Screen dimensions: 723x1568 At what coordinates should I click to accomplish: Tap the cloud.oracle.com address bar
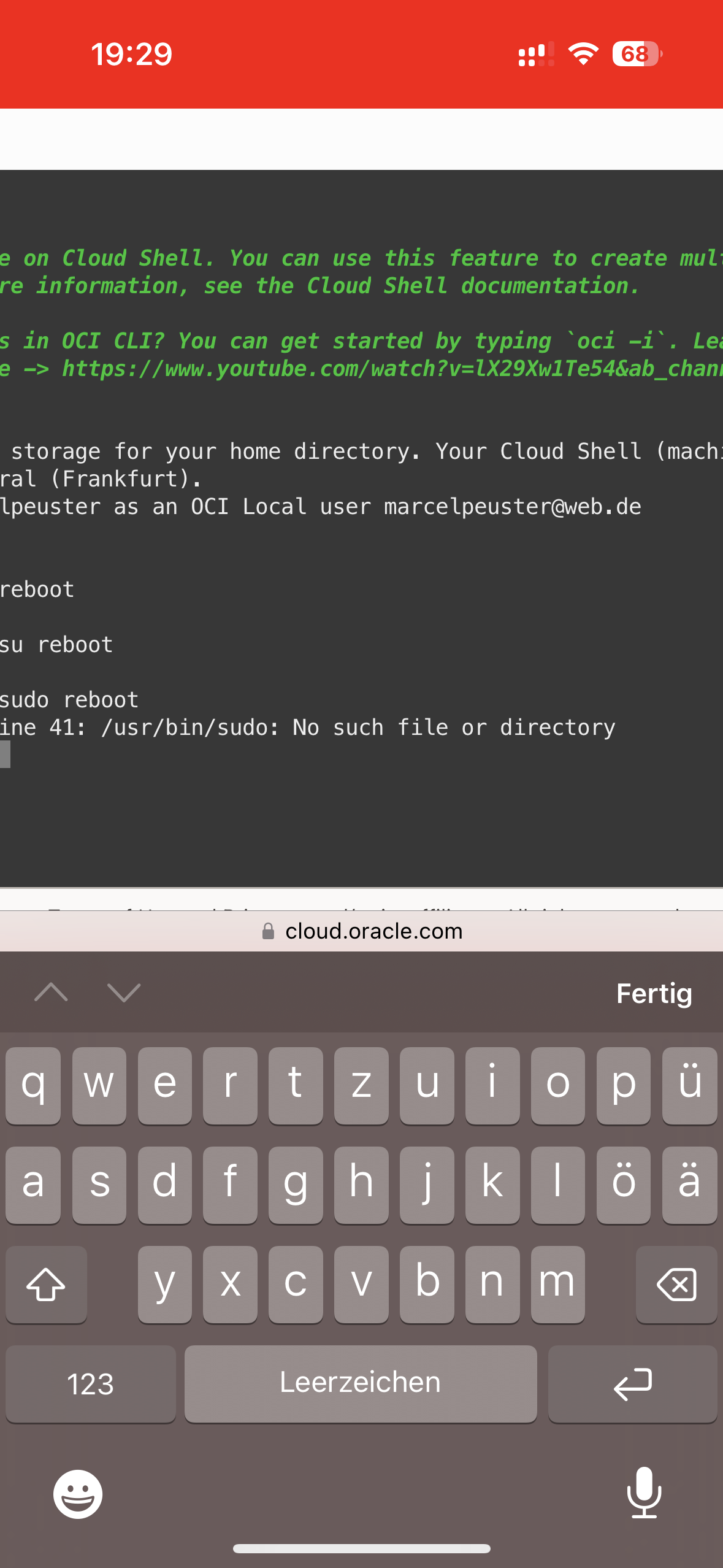point(373,931)
